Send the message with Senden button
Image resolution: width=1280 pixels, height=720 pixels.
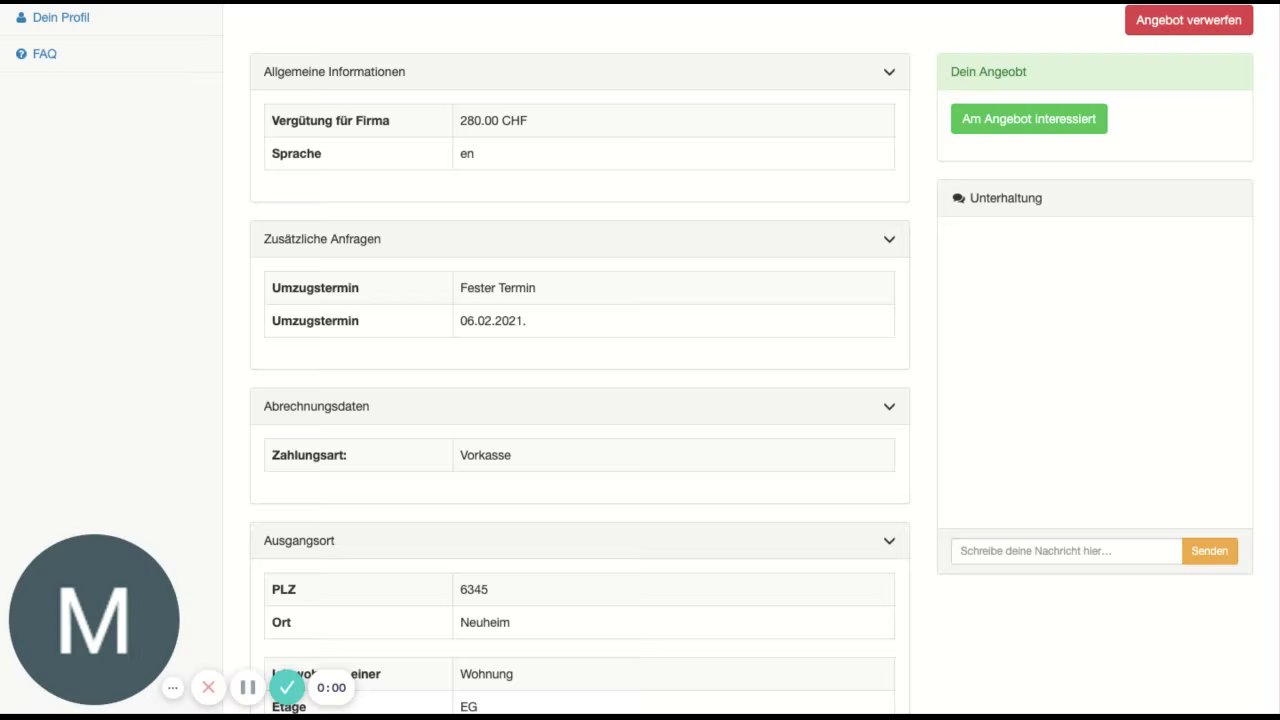point(1210,551)
